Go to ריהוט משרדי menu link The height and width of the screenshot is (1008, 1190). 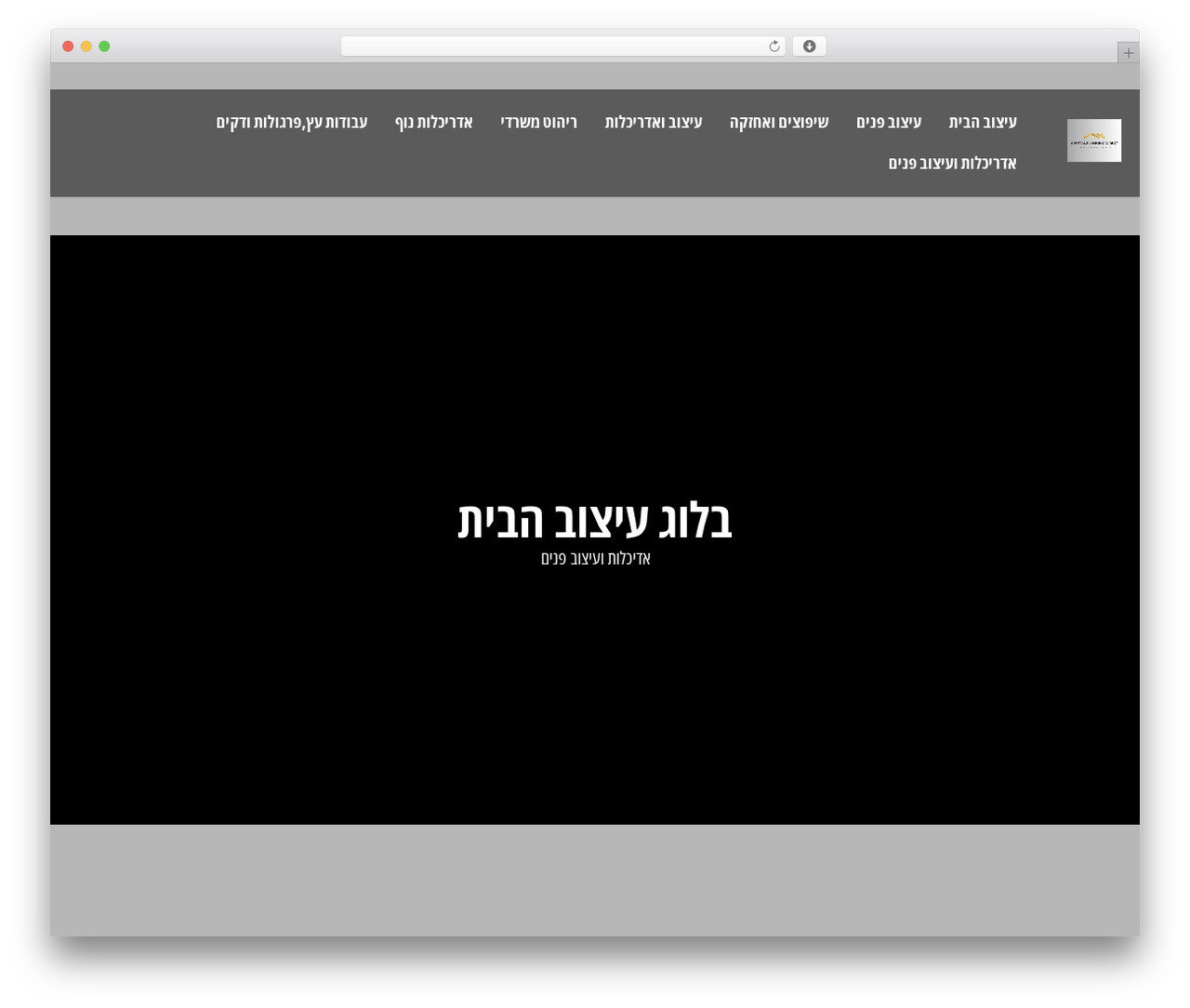[x=538, y=122]
